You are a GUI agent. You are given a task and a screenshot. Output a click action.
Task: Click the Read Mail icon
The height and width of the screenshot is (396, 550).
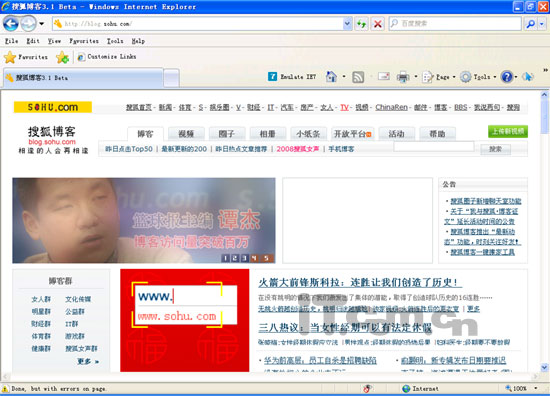point(384,76)
